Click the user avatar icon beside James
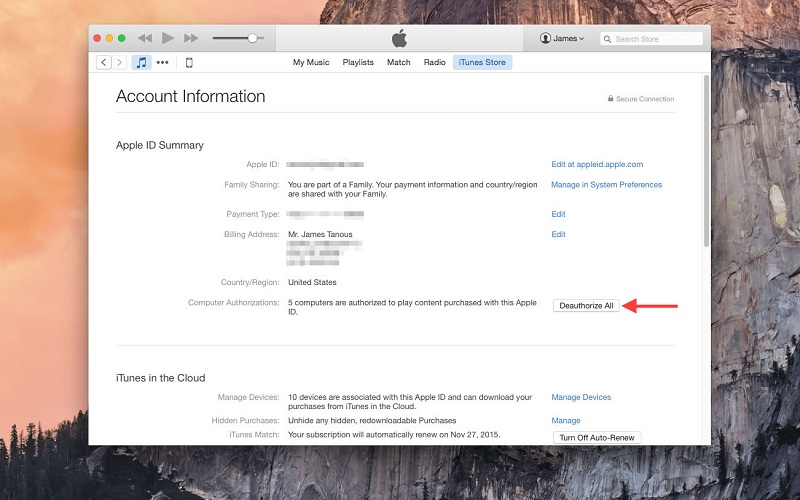This screenshot has height=500, width=800. 545,38
